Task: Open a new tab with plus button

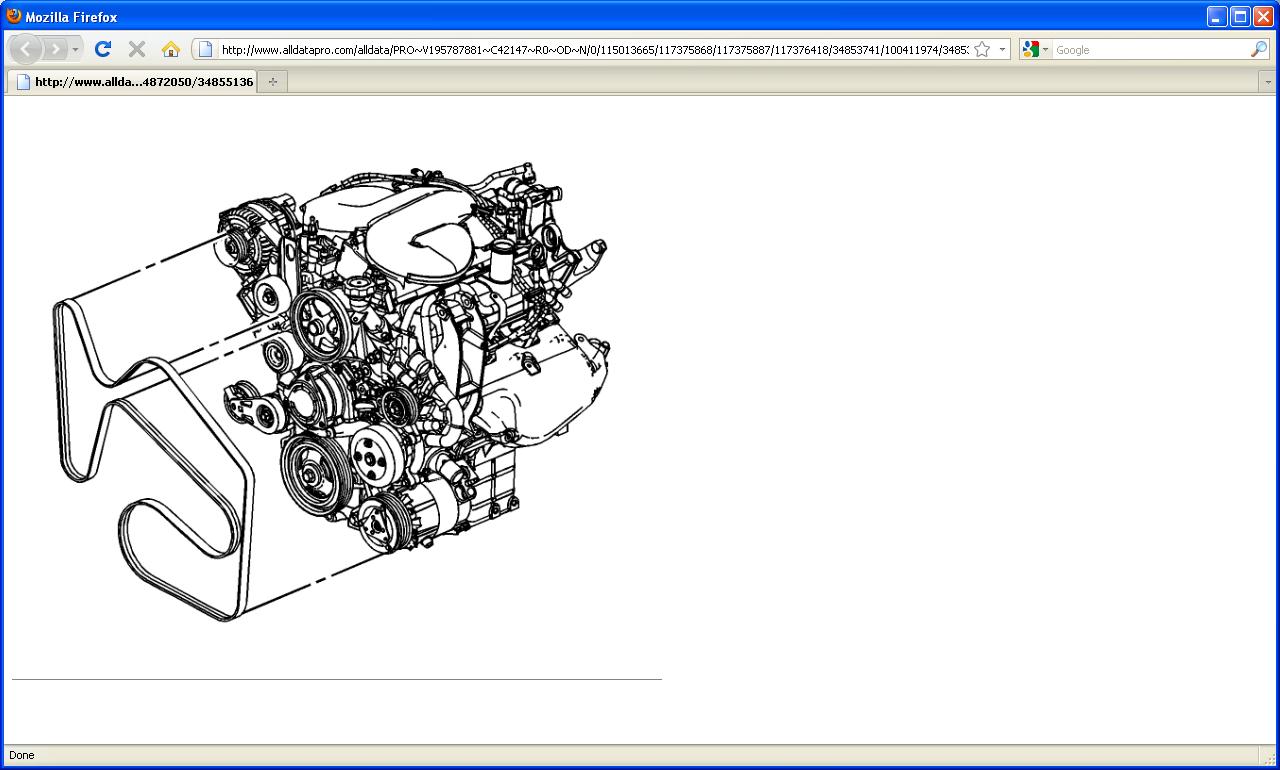Action: click(x=272, y=82)
